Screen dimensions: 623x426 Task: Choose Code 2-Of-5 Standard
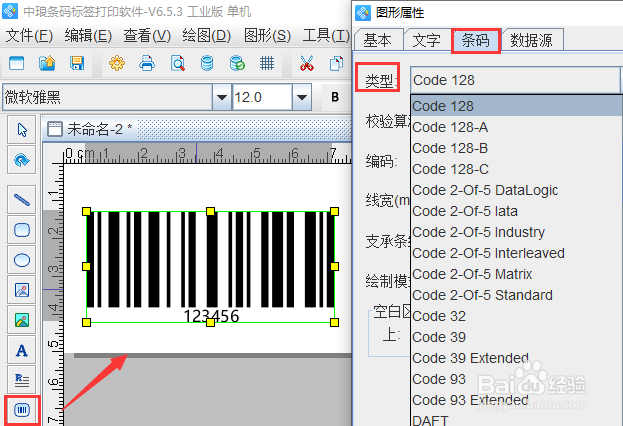click(x=516, y=295)
